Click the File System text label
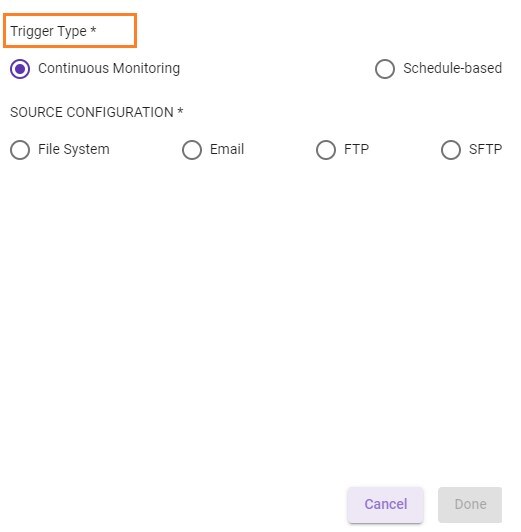The height and width of the screenshot is (532, 521). (74, 149)
